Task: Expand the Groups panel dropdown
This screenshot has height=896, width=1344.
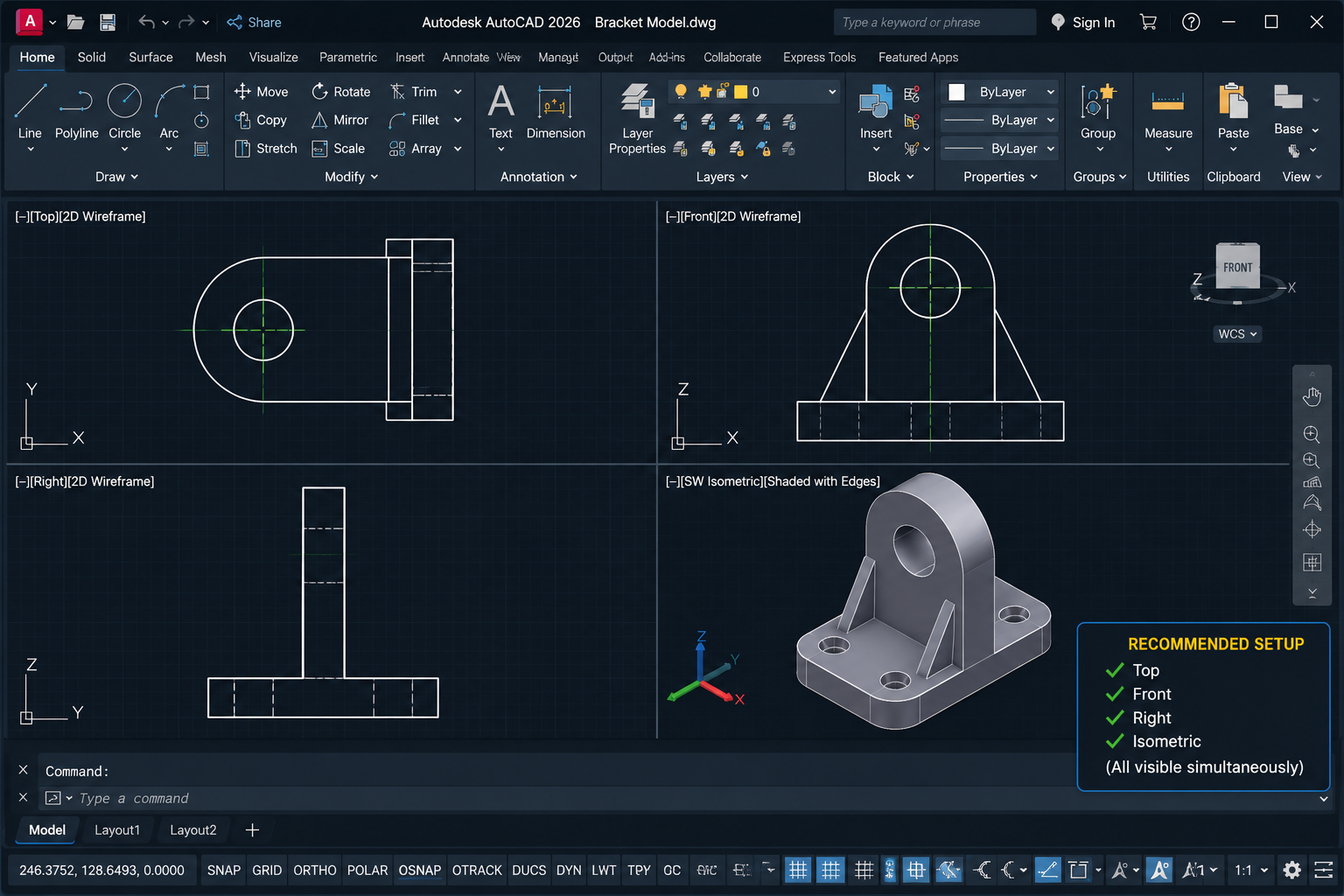Action: 1100,177
